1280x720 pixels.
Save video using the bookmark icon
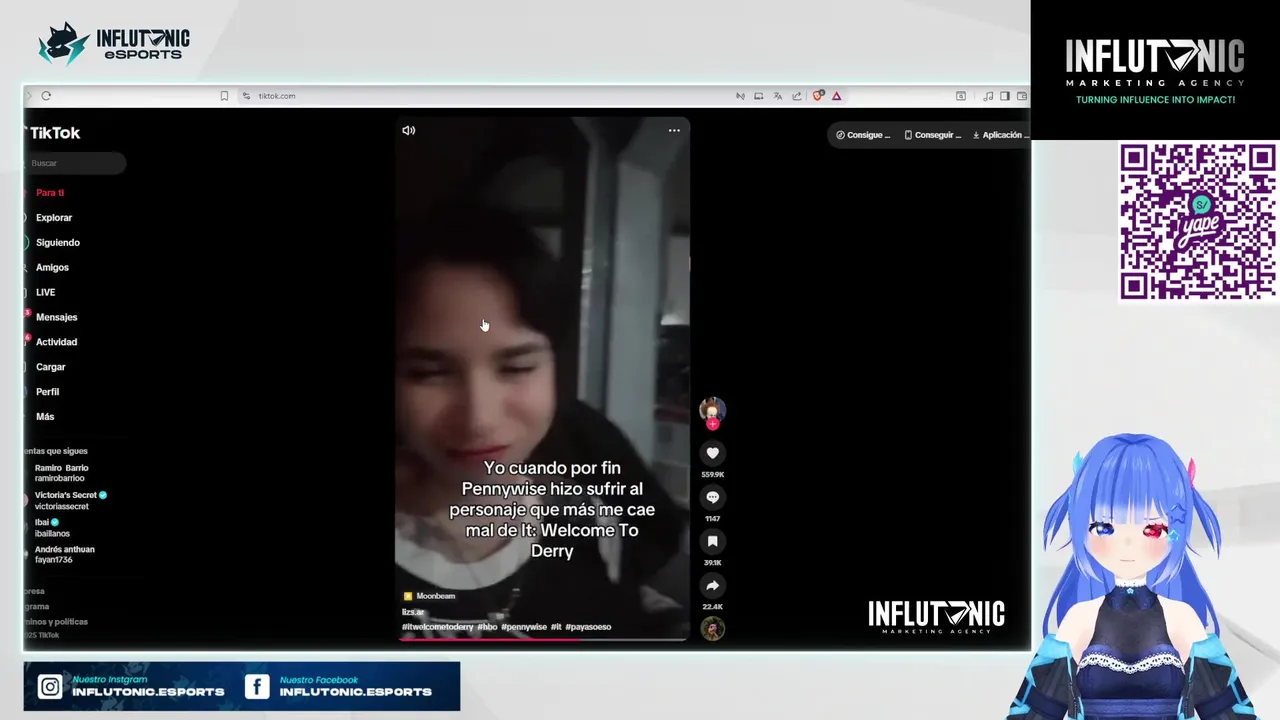pos(712,541)
